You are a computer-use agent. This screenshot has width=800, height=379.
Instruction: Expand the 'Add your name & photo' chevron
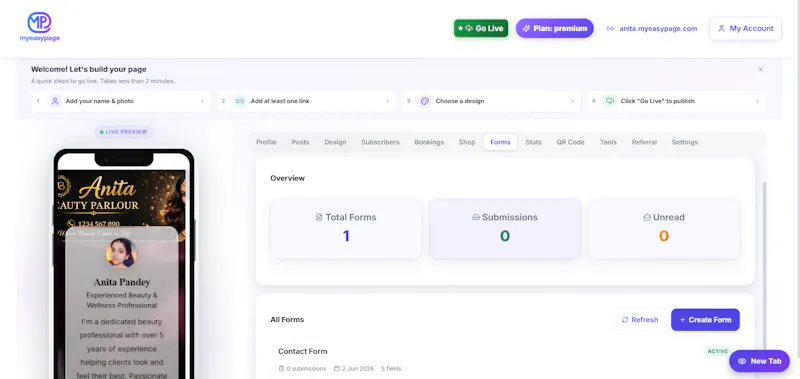click(202, 101)
